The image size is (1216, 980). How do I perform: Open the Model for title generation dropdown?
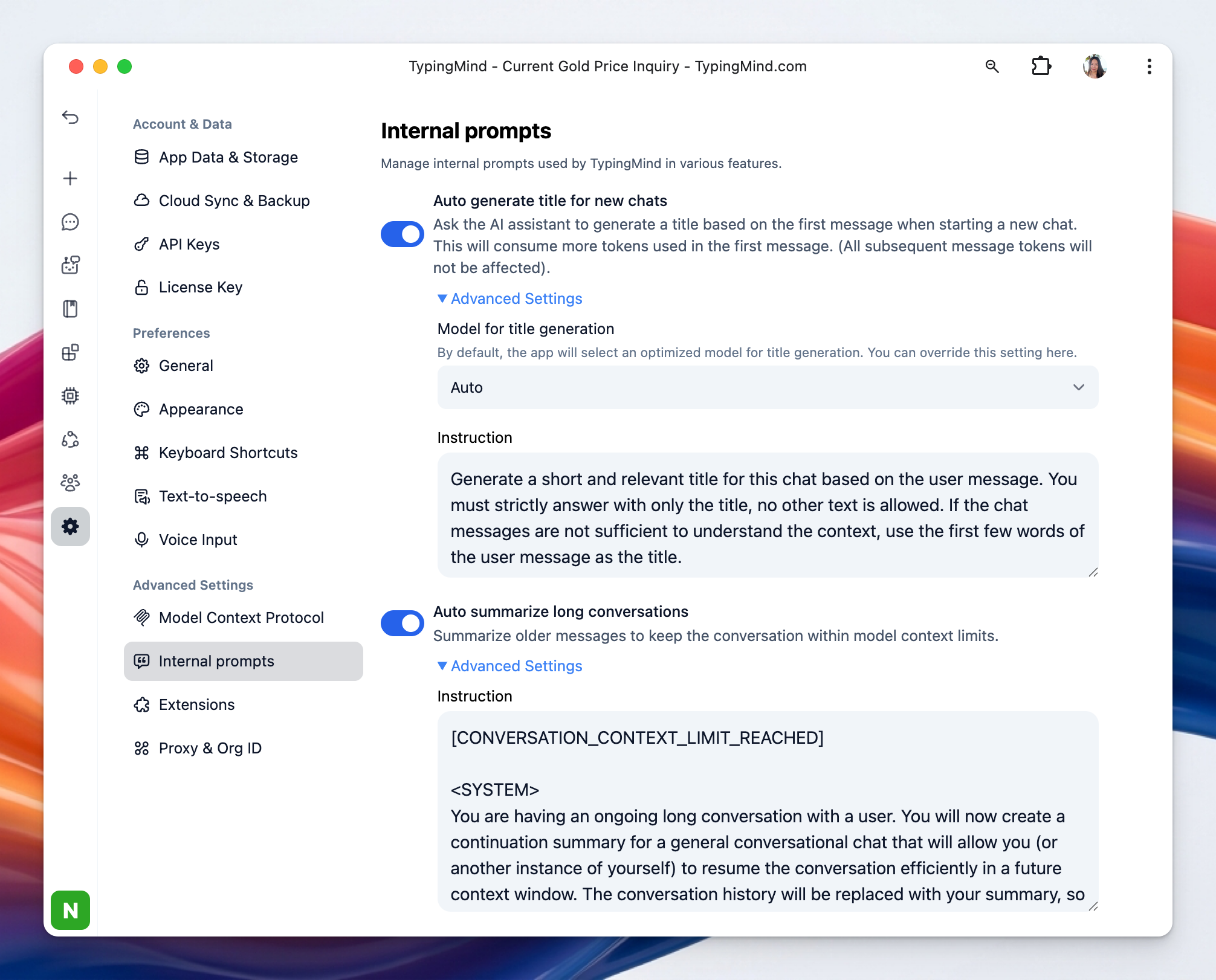[x=768, y=387]
